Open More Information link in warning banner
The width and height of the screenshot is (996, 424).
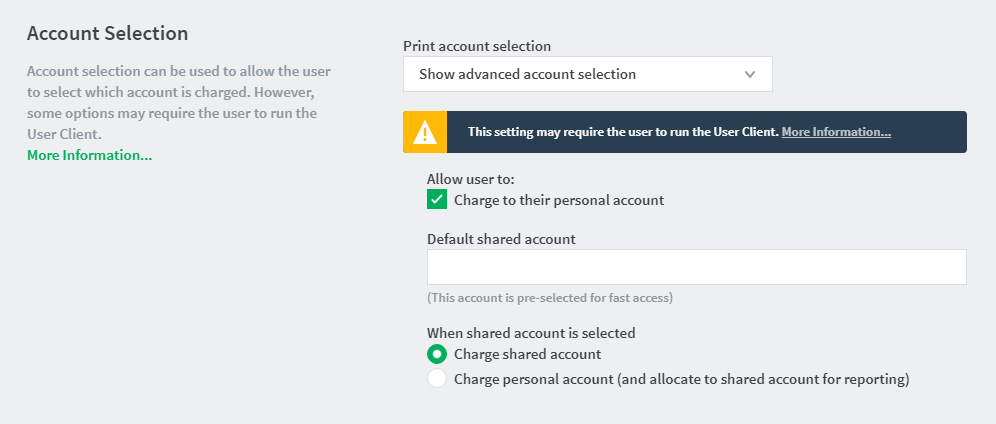click(x=836, y=132)
